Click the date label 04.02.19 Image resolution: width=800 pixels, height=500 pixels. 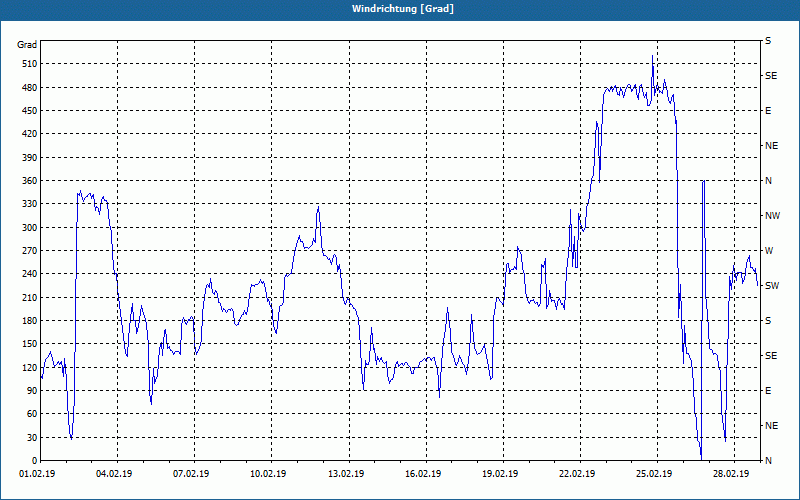[114, 474]
